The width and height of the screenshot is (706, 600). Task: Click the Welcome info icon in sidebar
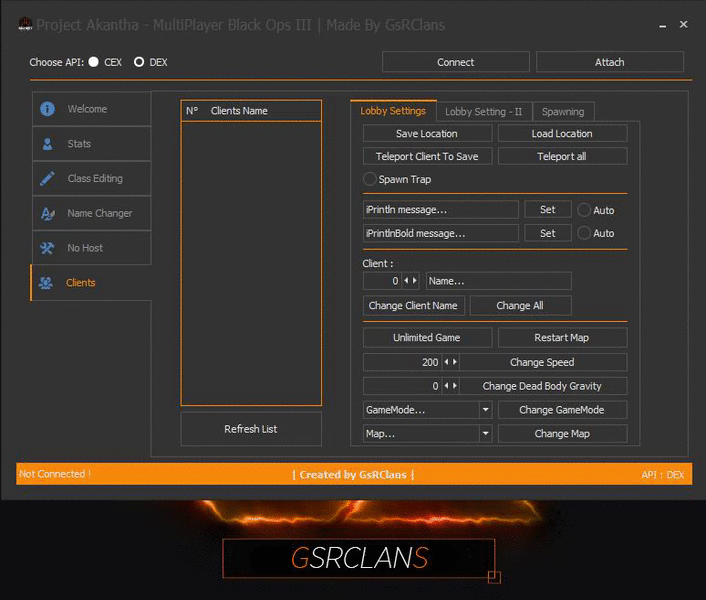pyautogui.click(x=47, y=109)
